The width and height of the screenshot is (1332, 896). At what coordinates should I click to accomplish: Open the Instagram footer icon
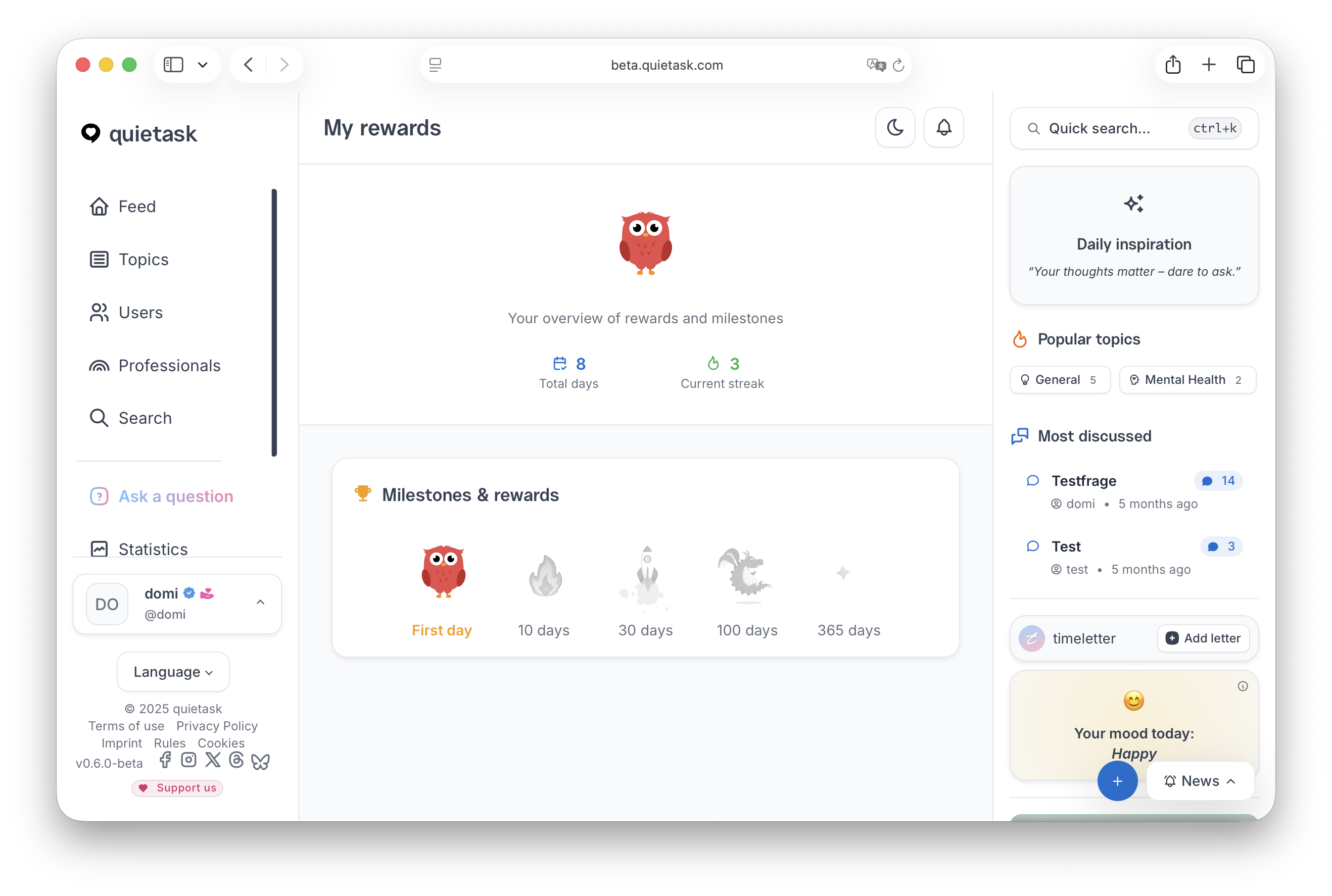coord(188,760)
